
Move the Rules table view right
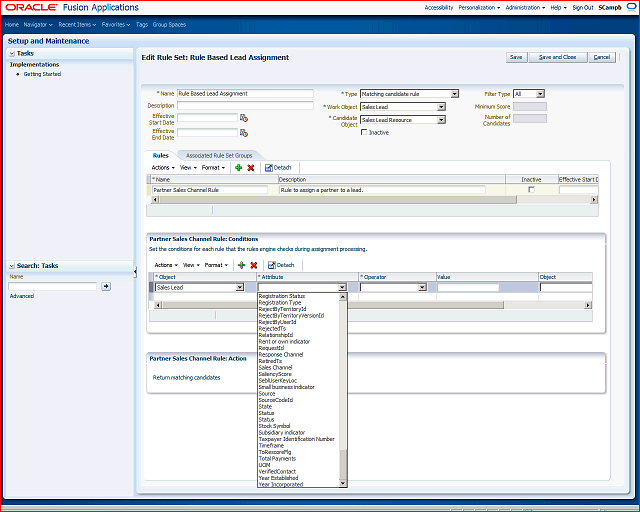coord(594,200)
